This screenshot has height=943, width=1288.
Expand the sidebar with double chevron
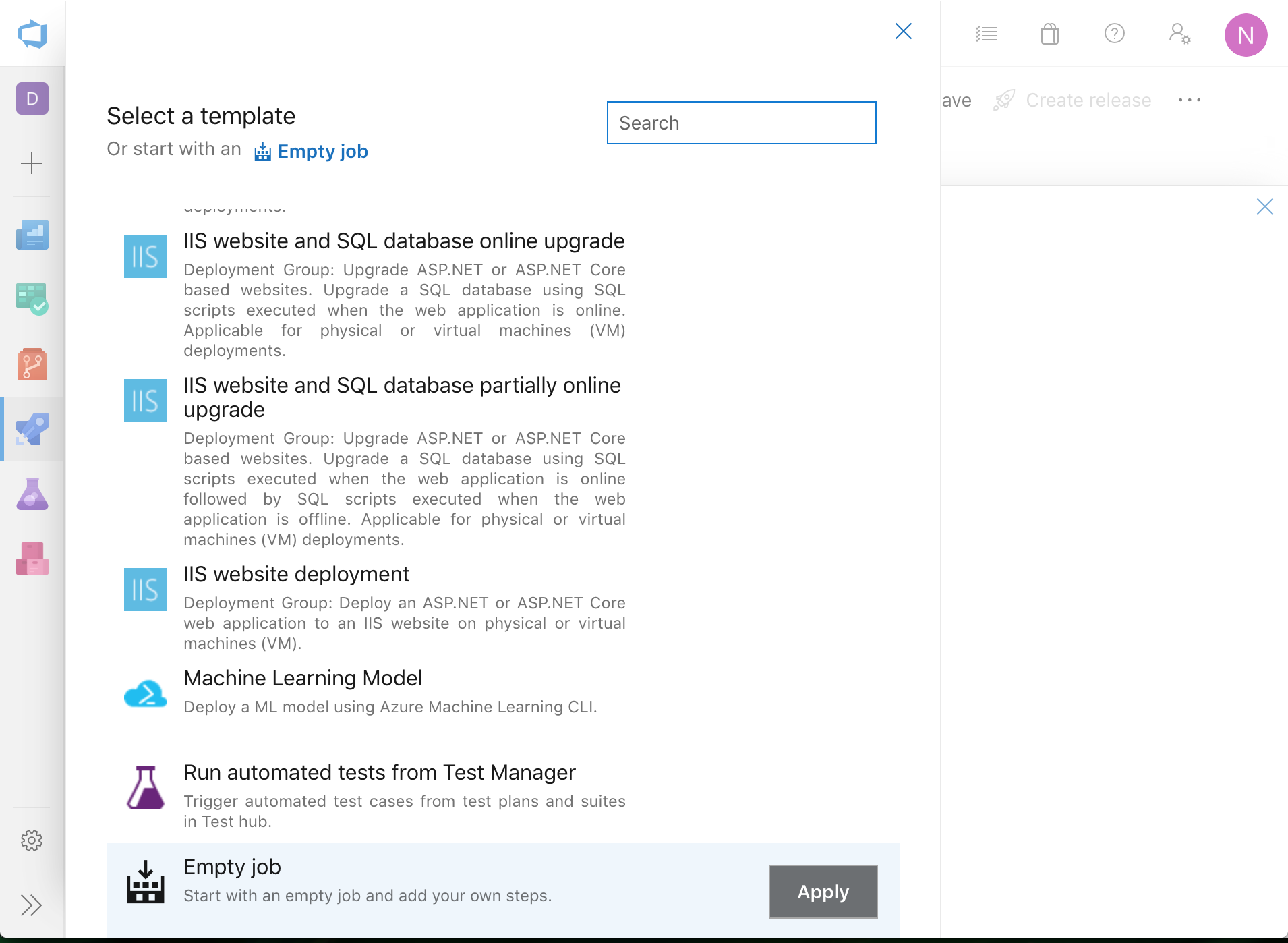32,905
